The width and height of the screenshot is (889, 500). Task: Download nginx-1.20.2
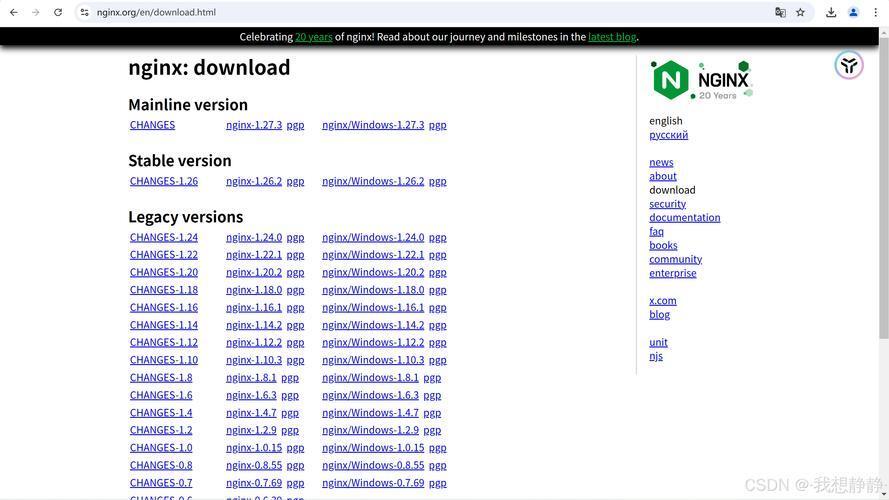pyautogui.click(x=253, y=272)
